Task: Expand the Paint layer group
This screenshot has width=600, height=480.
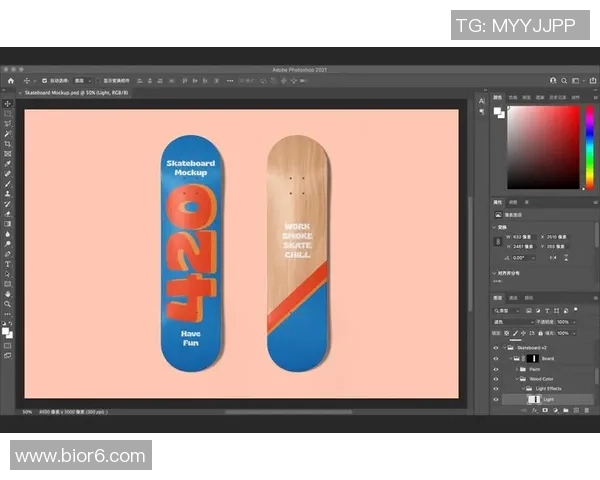Action: click(x=519, y=369)
